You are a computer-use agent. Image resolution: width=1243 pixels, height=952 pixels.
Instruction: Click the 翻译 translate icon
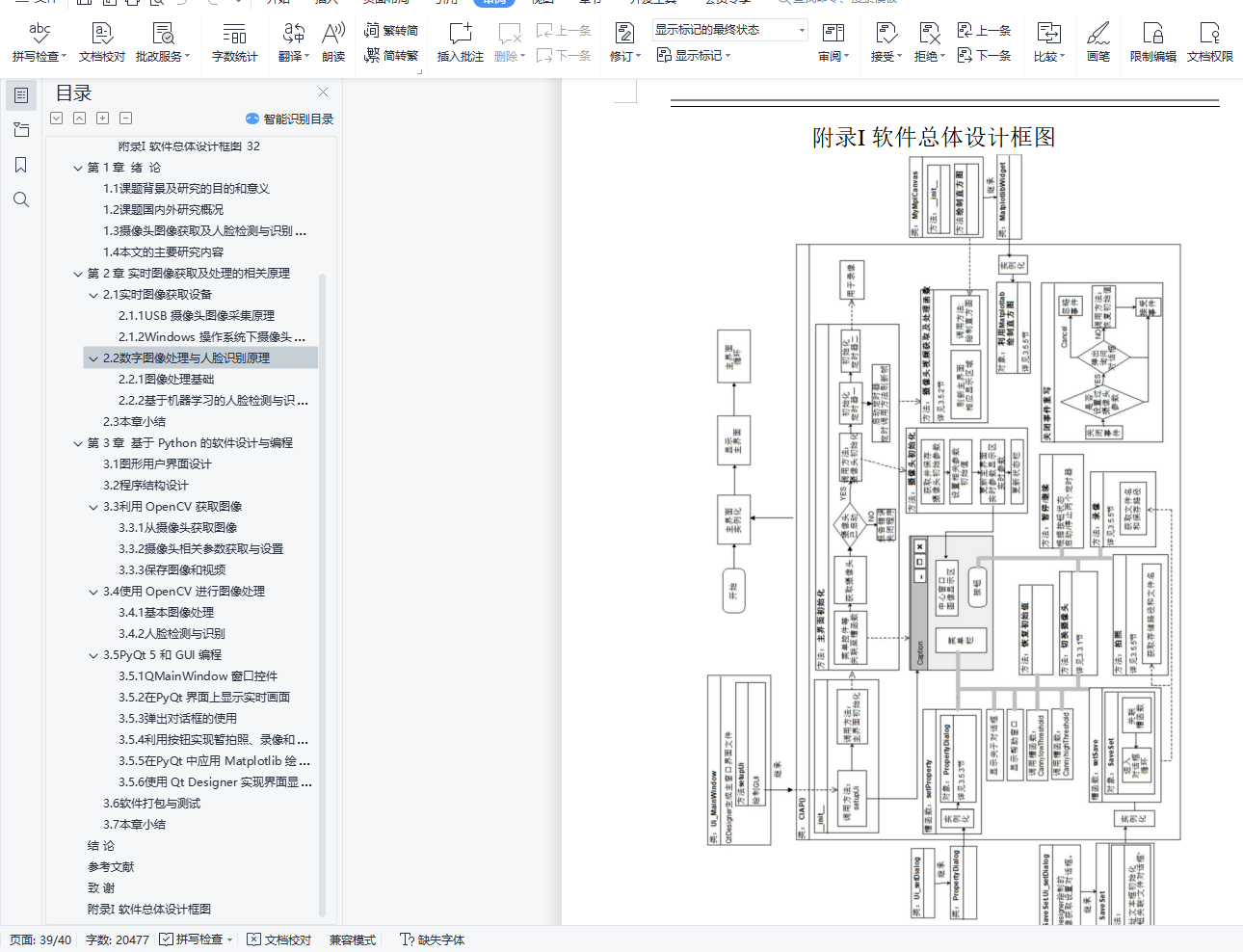click(x=294, y=33)
